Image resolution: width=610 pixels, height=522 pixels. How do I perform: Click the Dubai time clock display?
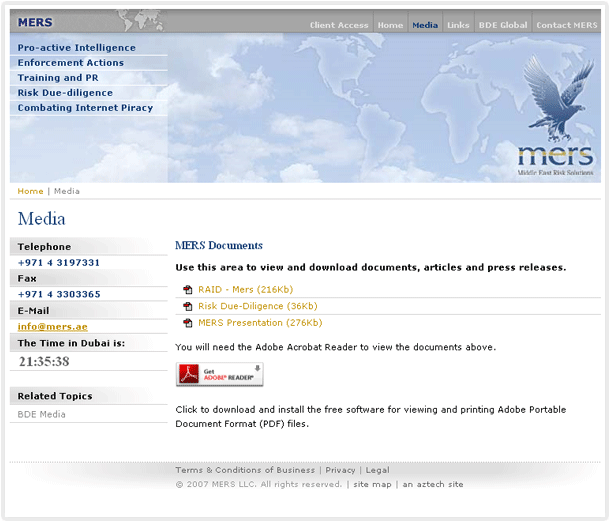(44, 361)
